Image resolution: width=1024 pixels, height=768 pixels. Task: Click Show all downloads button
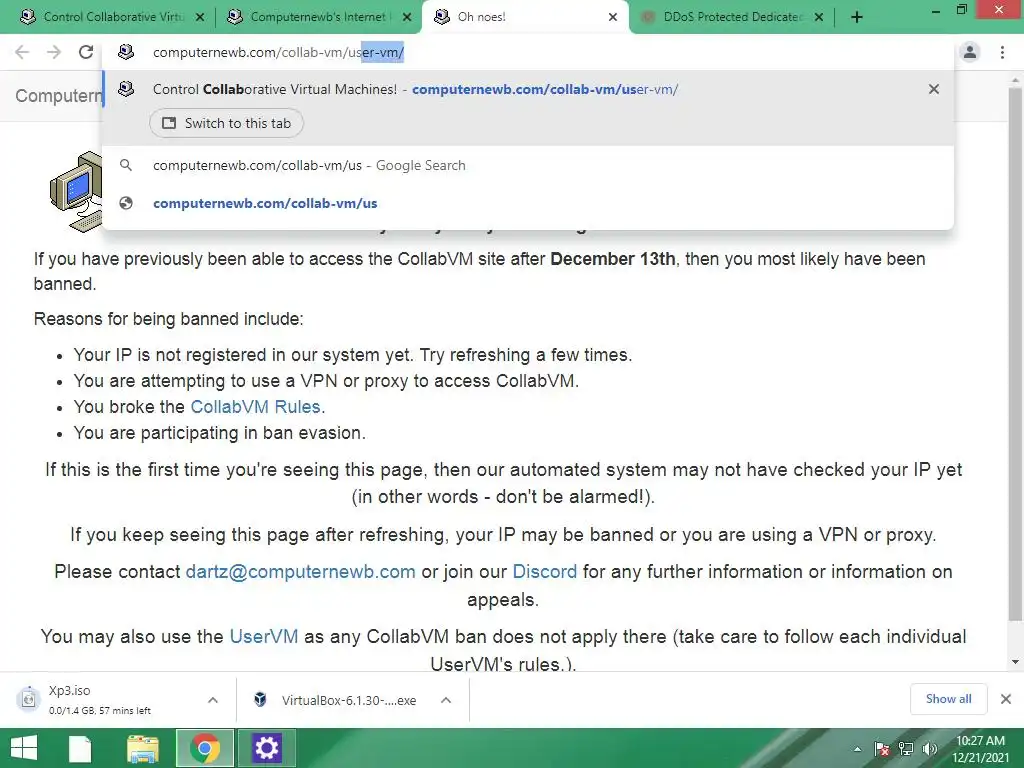[x=948, y=699]
